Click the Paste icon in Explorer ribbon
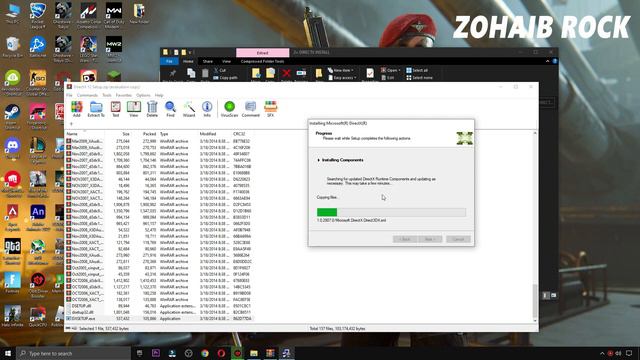 [x=205, y=74]
